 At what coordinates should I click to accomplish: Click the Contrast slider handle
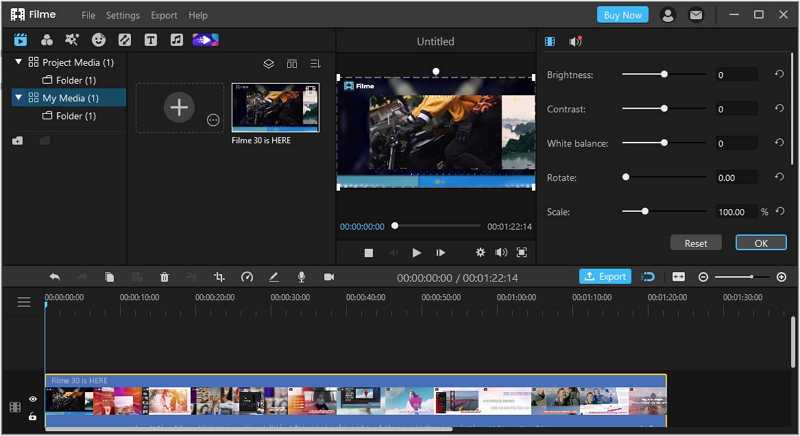click(x=664, y=109)
